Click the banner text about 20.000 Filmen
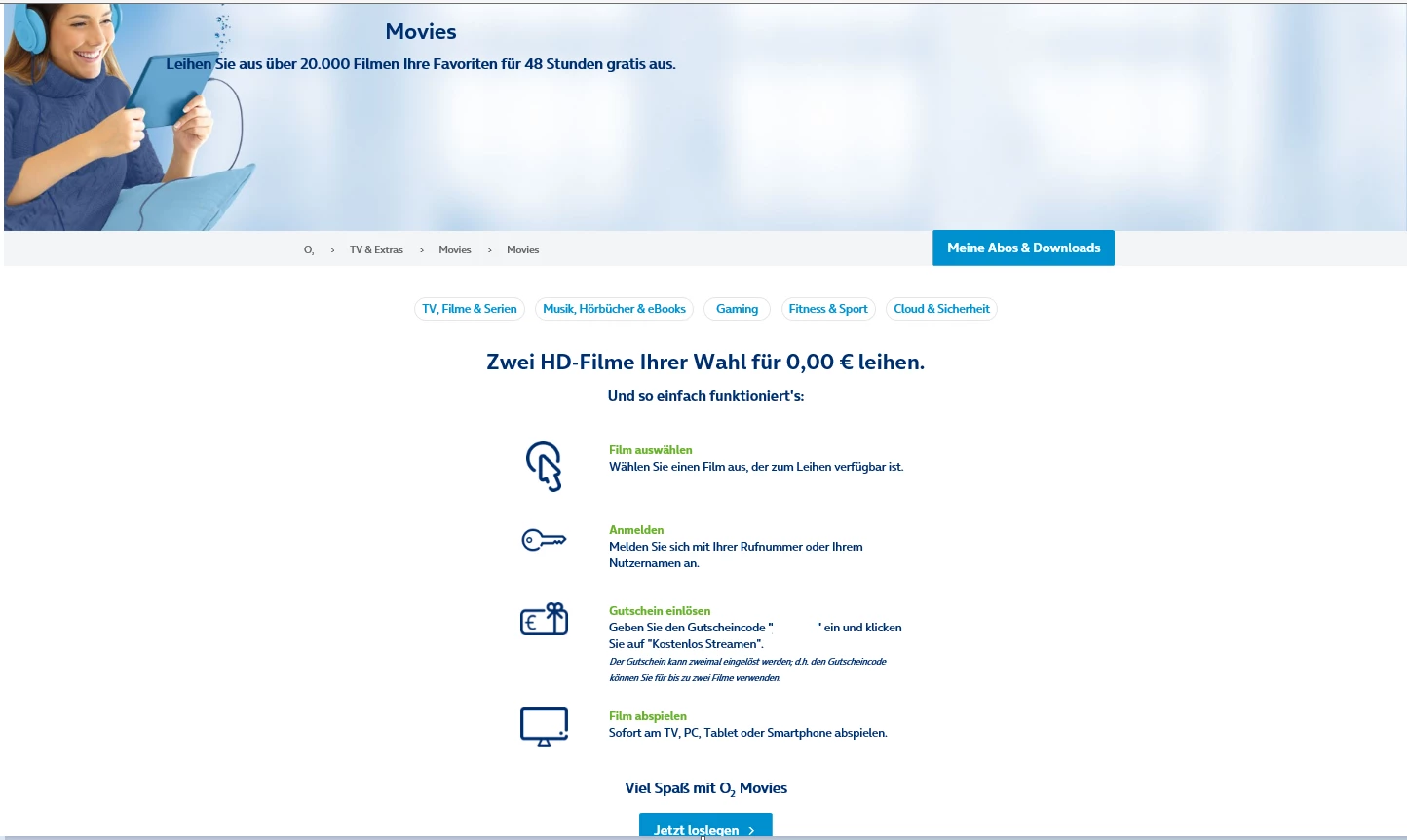The width and height of the screenshot is (1407, 840). [x=421, y=64]
